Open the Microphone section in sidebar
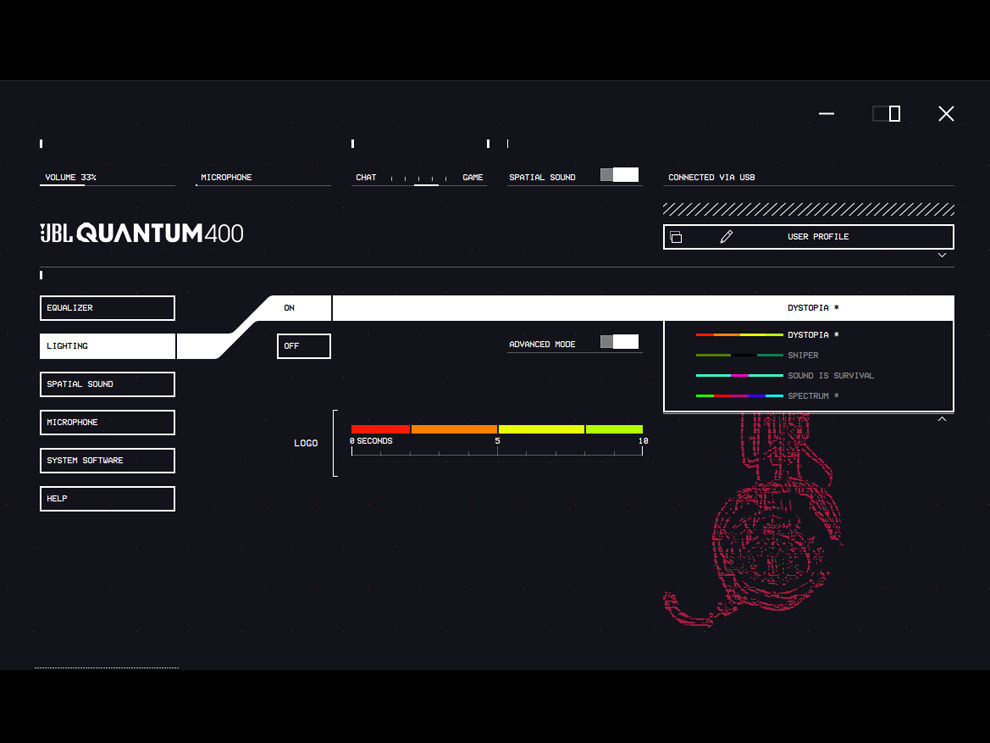 107,422
